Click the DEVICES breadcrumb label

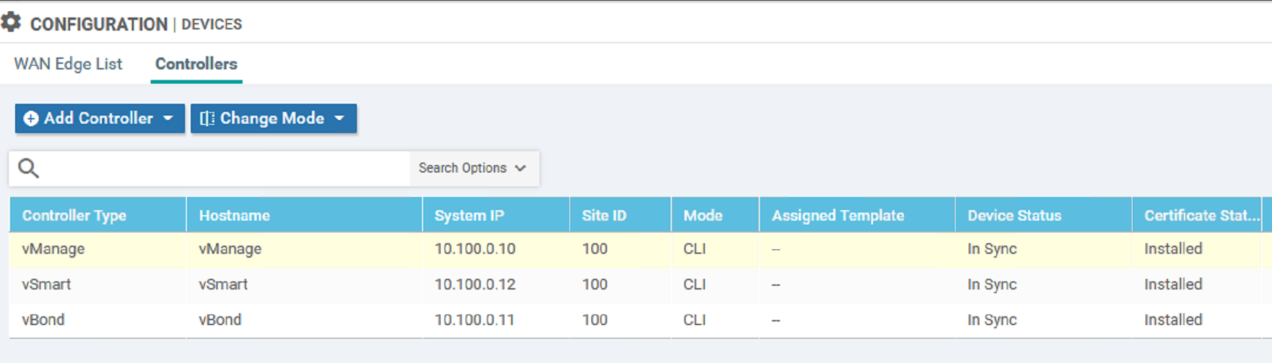pyautogui.click(x=212, y=24)
